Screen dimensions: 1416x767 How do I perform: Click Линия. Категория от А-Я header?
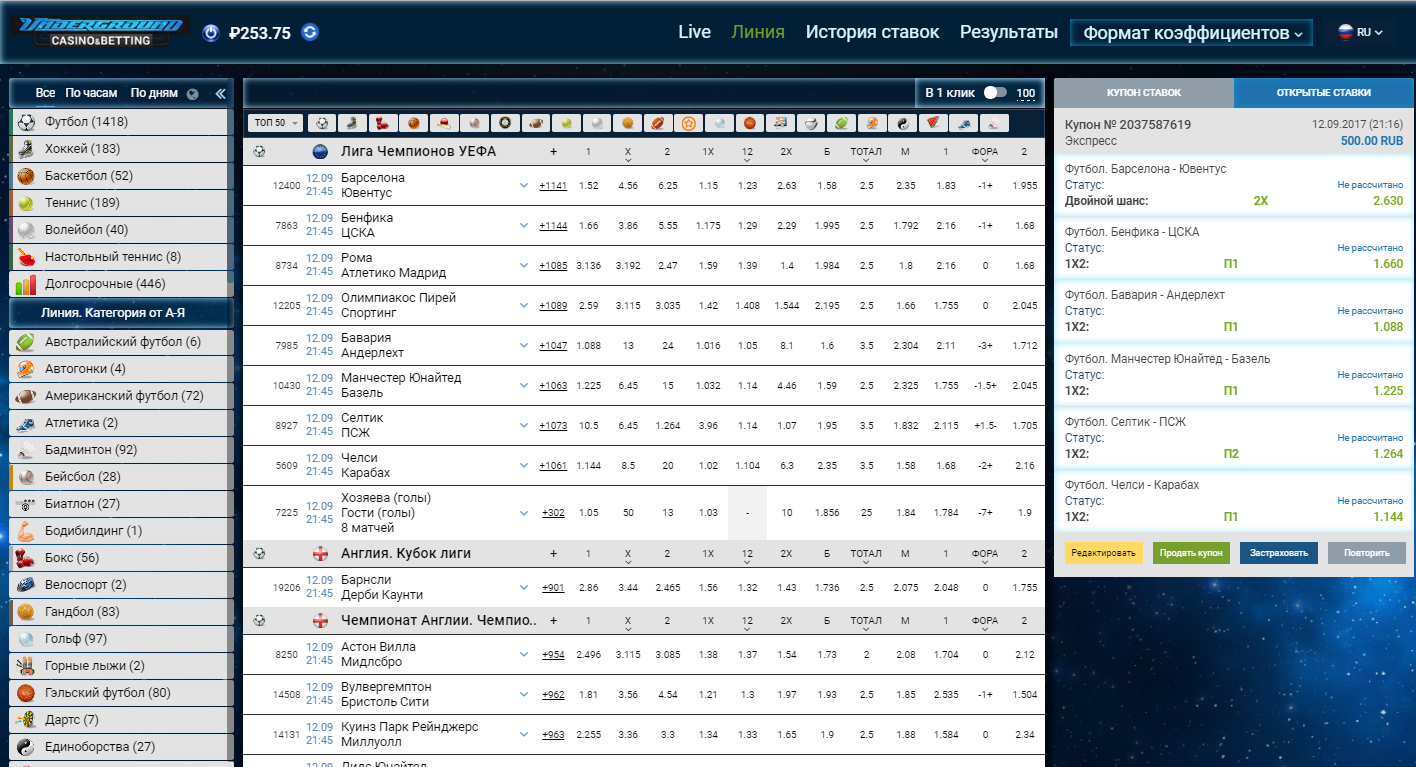121,313
